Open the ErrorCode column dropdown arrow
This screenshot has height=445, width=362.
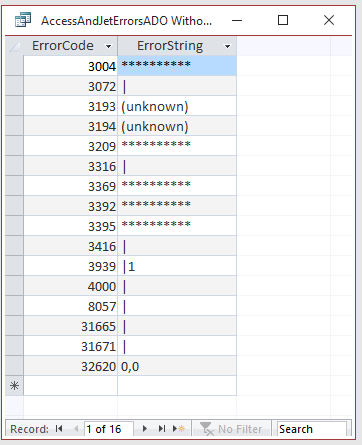109,46
